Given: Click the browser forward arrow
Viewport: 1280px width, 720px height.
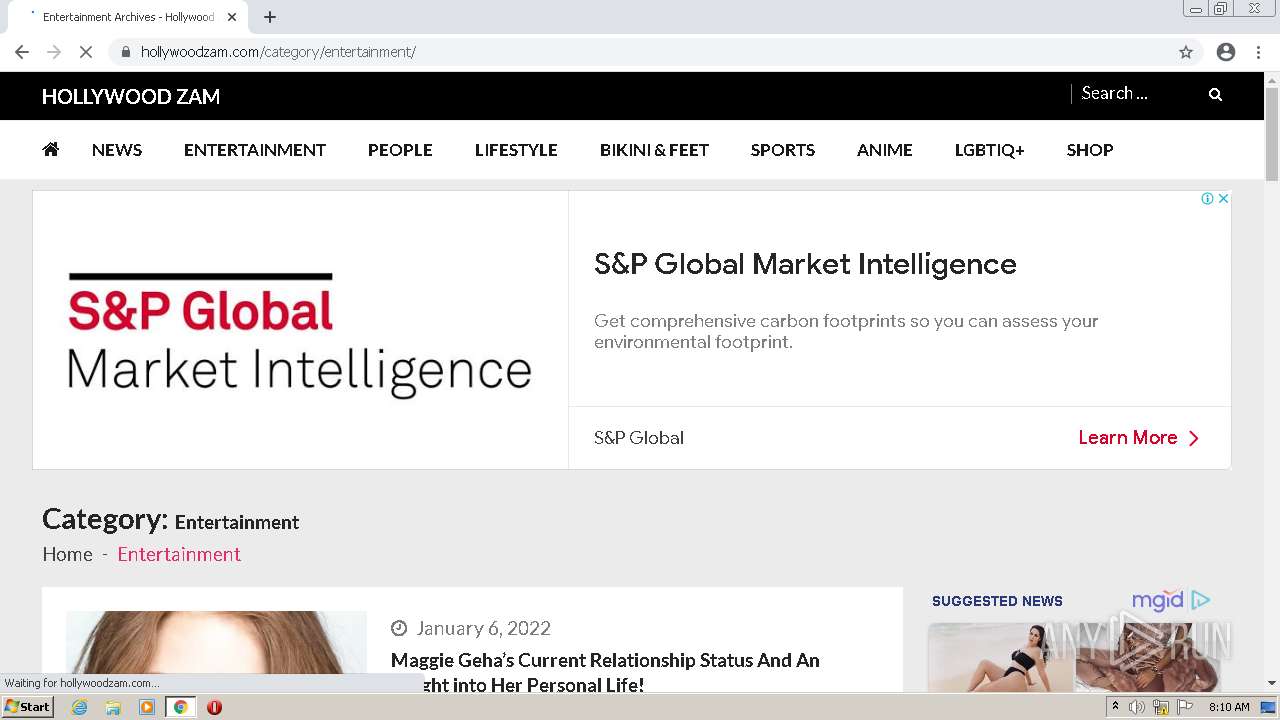Looking at the screenshot, I should pos(54,52).
